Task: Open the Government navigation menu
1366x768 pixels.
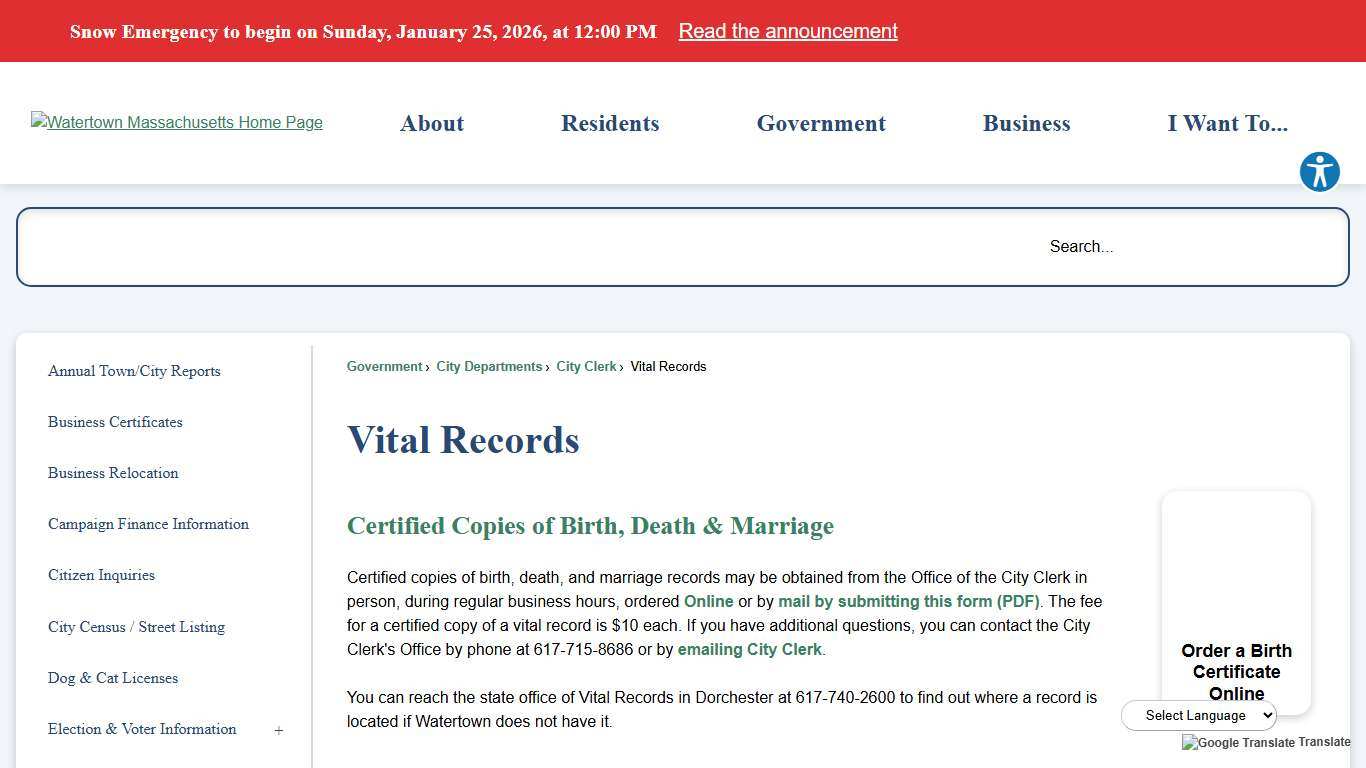Action: click(x=821, y=123)
